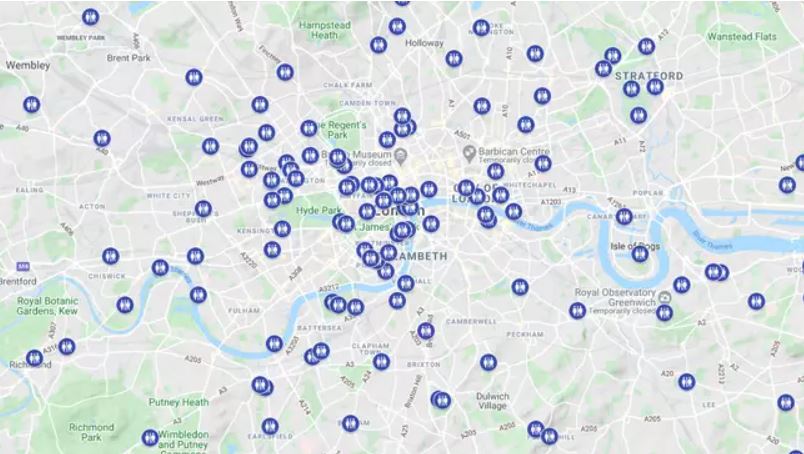The width and height of the screenshot is (804, 454).
Task: Click toilet marker right of Hyde Park label
Action: point(367,211)
